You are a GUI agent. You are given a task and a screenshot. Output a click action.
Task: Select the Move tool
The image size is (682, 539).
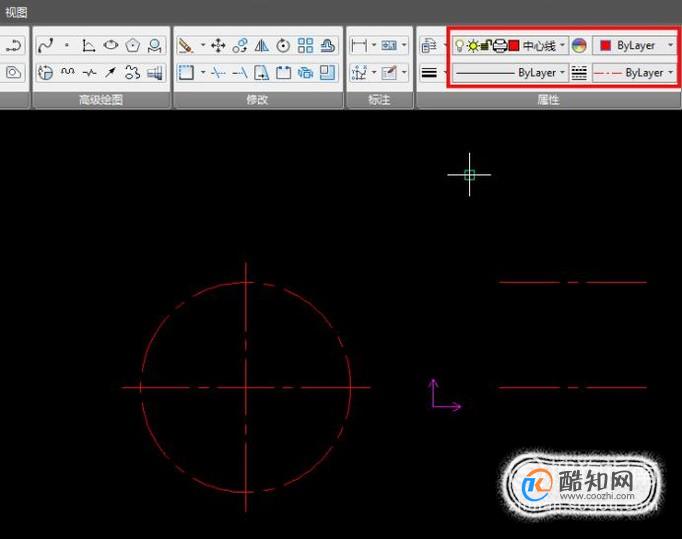point(218,45)
